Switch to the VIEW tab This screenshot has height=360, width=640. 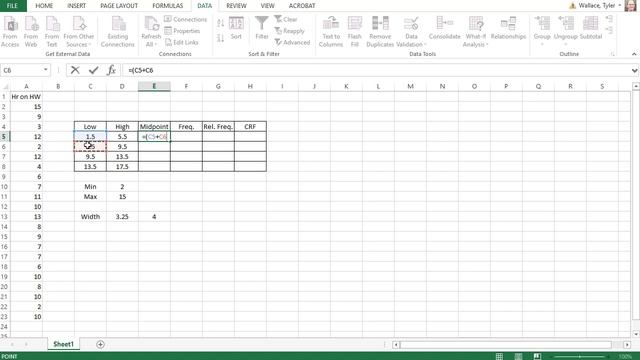pyautogui.click(x=267, y=6)
